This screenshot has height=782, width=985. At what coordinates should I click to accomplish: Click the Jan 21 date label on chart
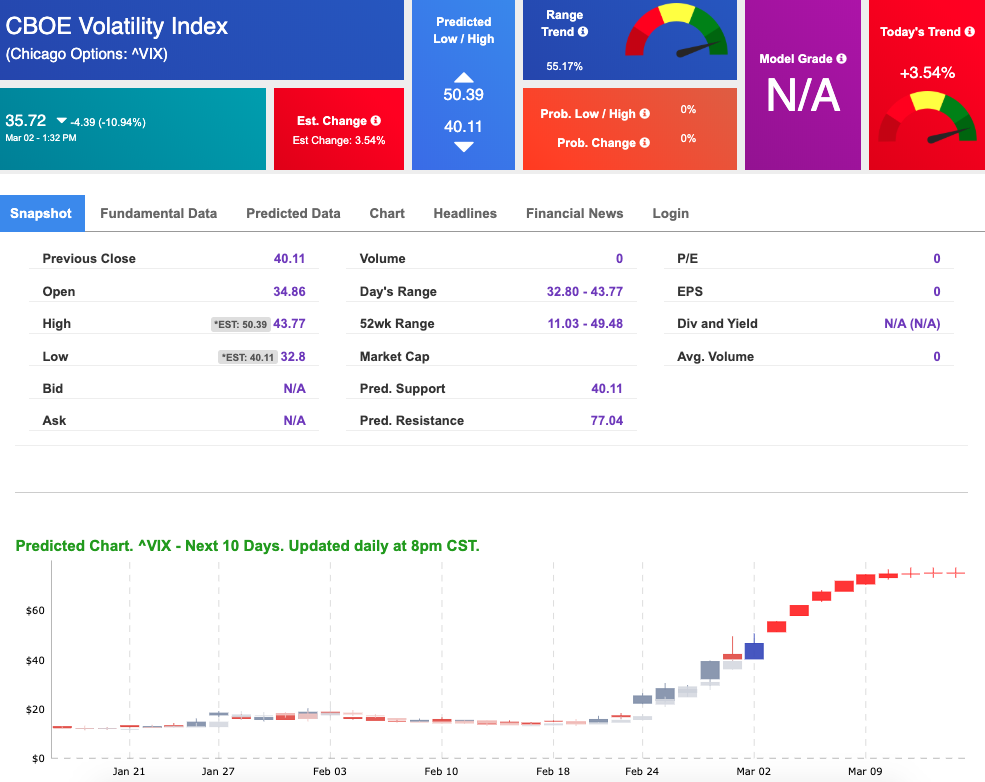129,771
